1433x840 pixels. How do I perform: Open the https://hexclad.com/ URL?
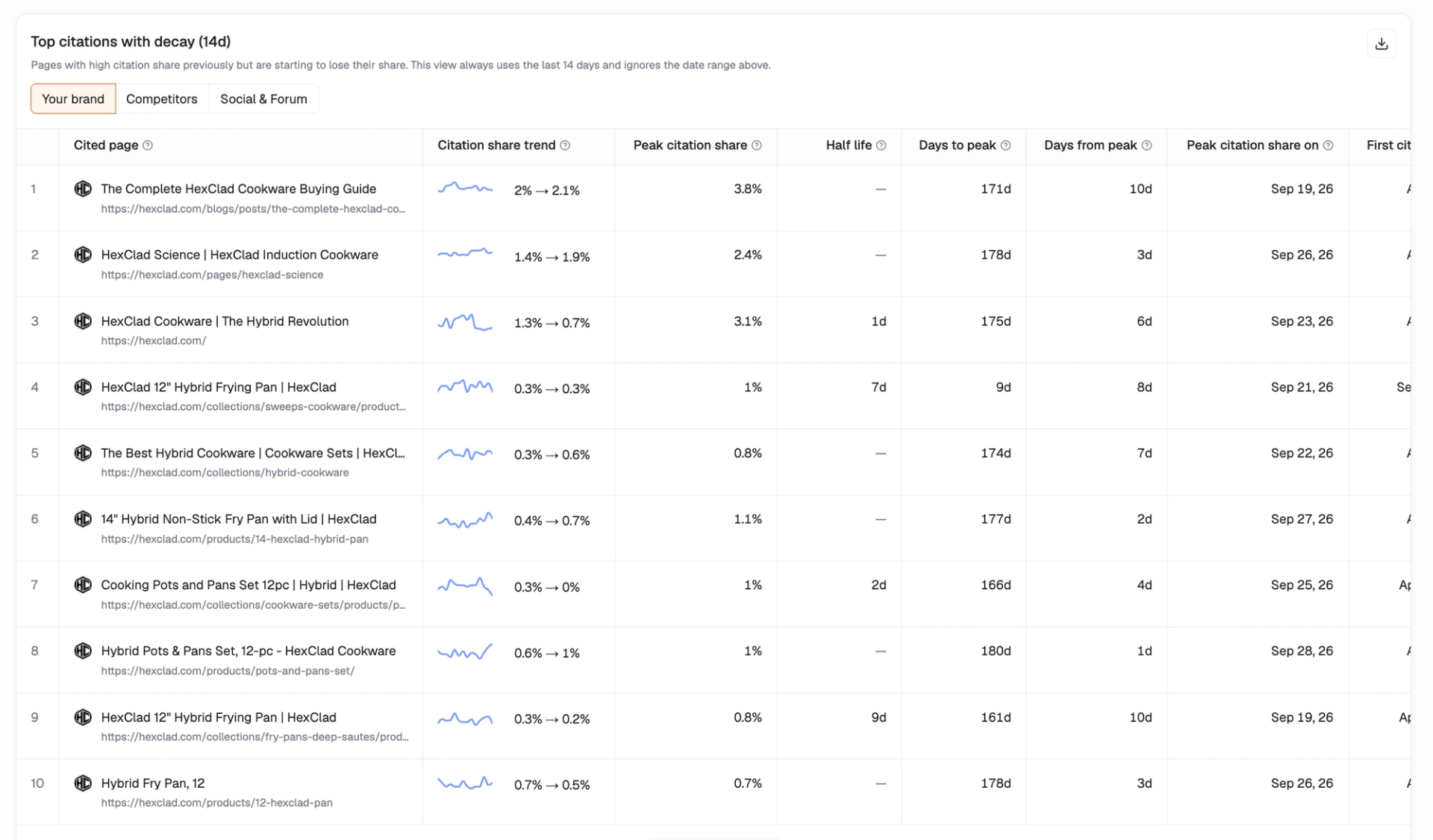153,341
